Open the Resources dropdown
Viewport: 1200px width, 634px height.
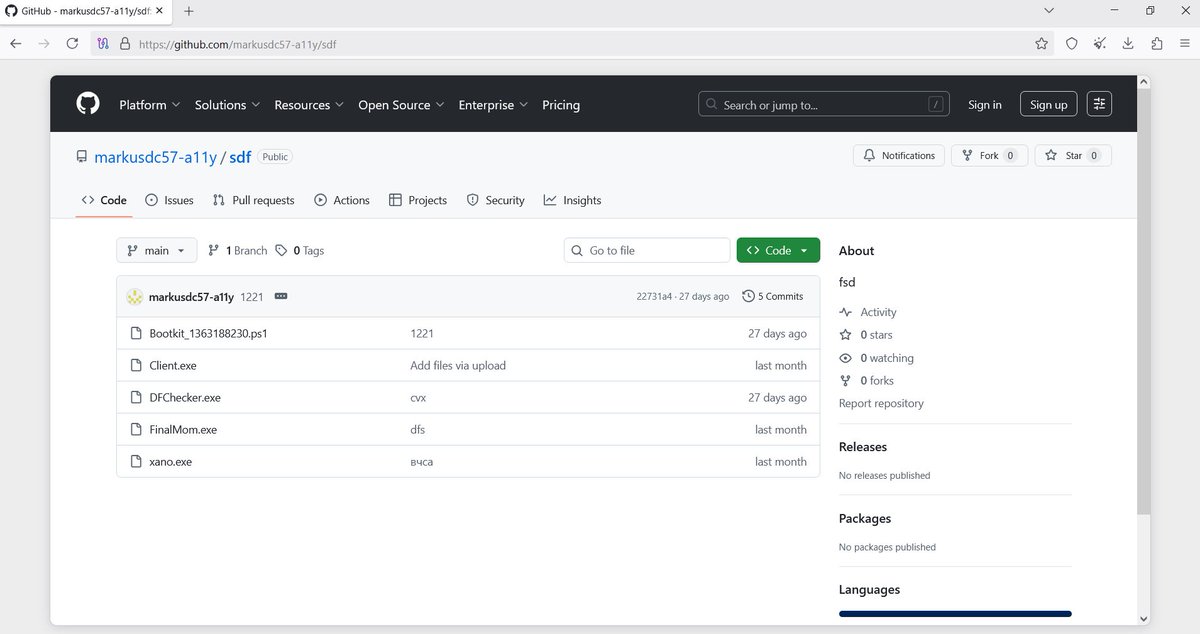309,105
